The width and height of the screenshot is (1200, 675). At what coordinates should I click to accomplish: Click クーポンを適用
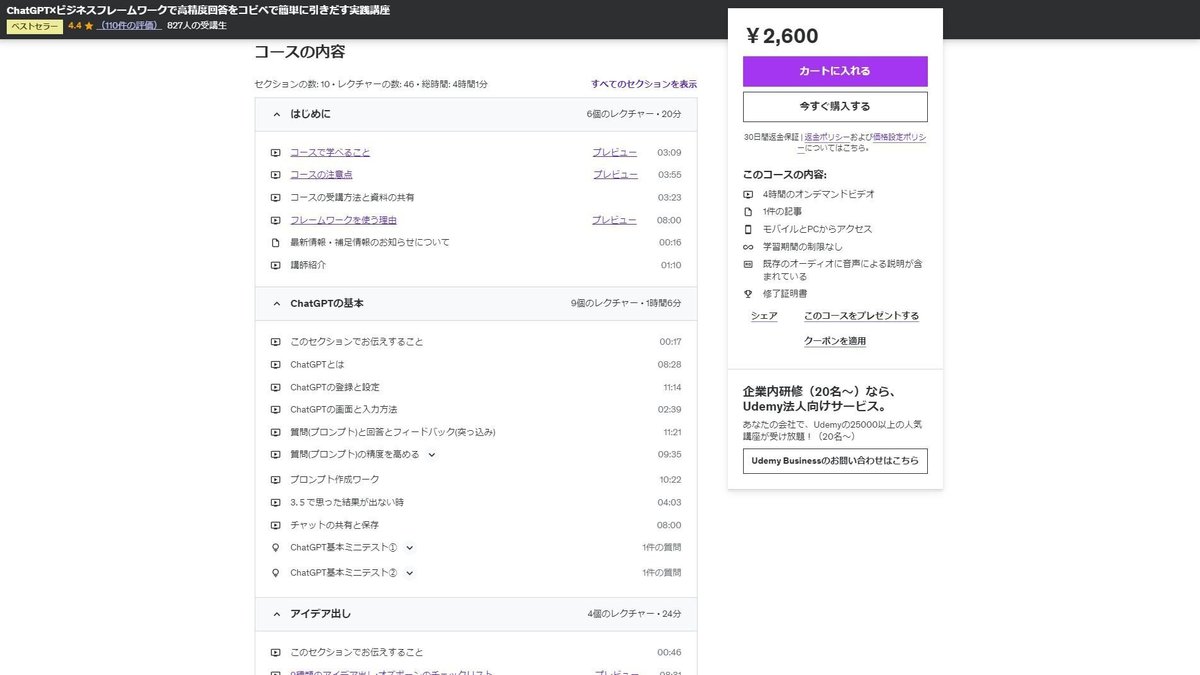click(835, 341)
